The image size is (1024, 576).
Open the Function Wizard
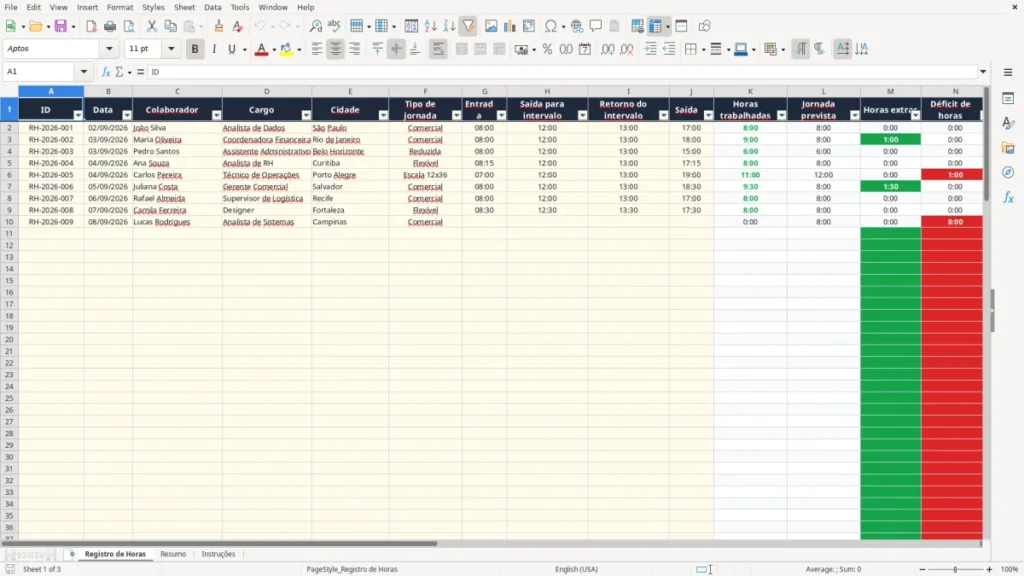coord(106,72)
